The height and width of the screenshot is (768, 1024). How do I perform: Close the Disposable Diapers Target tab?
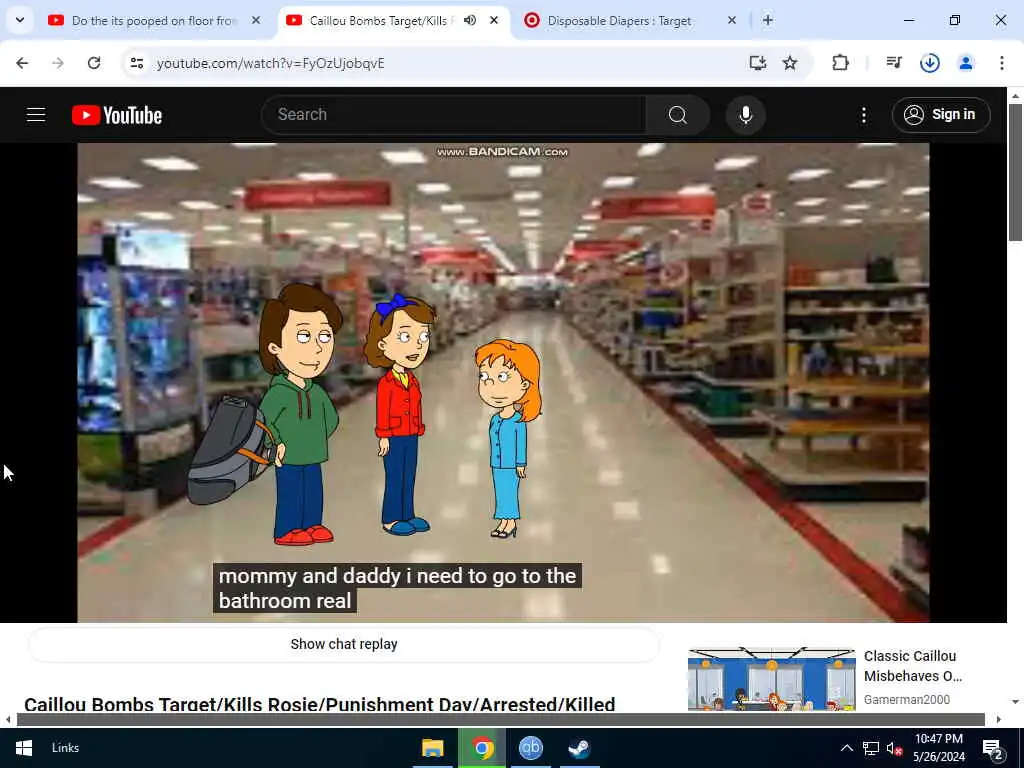tap(732, 20)
